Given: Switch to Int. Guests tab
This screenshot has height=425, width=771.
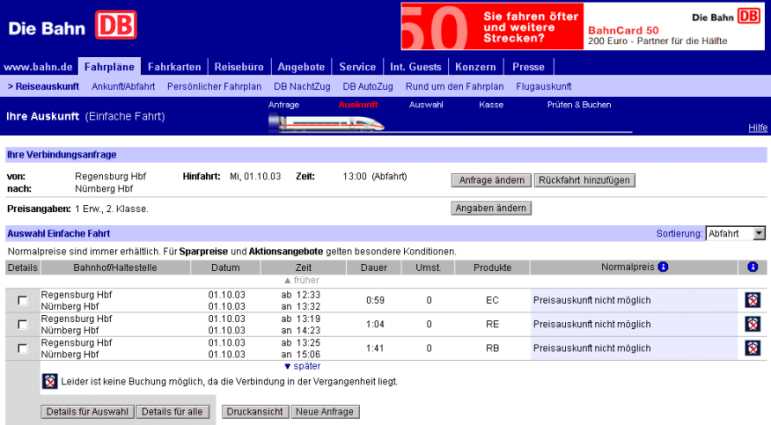Looking at the screenshot, I should [415, 67].
